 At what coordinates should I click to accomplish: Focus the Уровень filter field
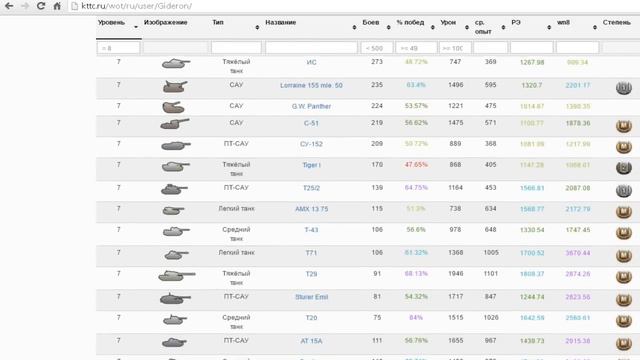118,48
